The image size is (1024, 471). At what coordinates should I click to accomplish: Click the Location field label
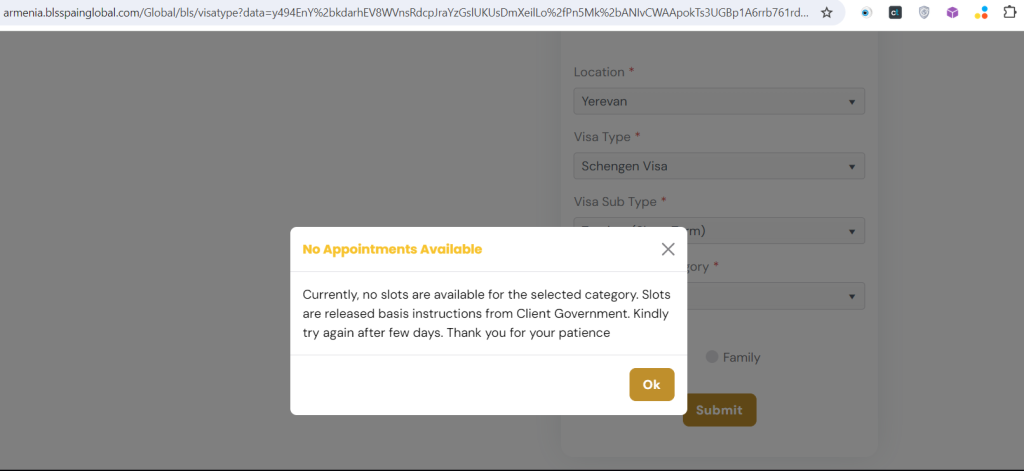[x=599, y=72]
